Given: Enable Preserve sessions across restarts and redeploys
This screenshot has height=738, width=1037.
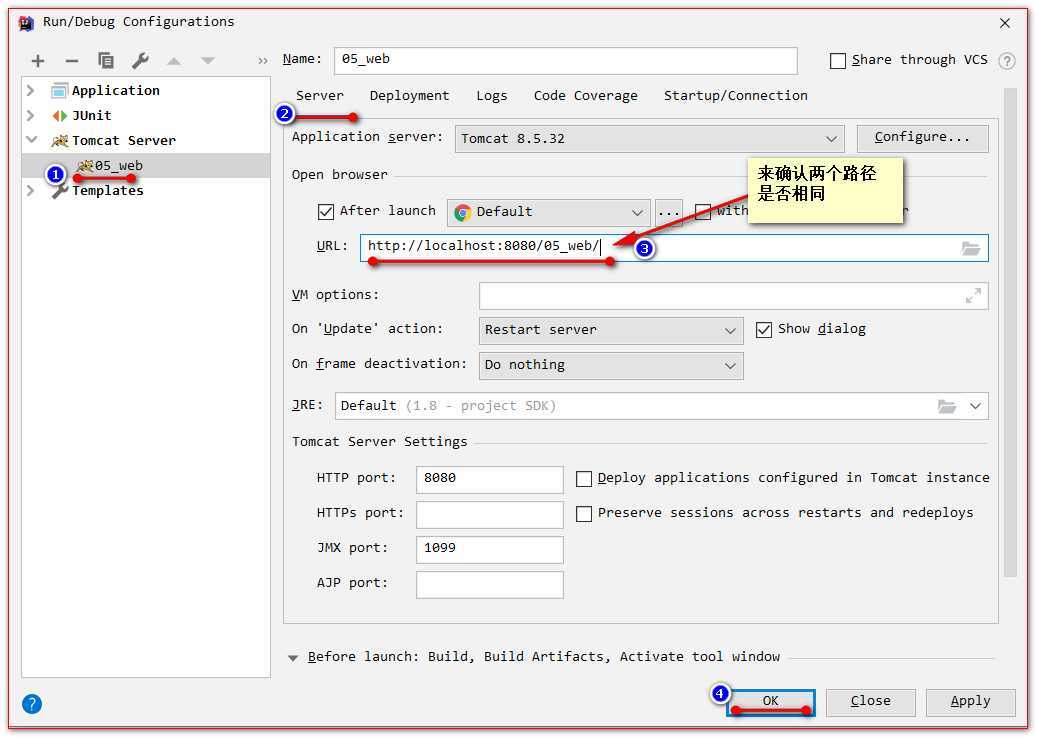Looking at the screenshot, I should 584,514.
